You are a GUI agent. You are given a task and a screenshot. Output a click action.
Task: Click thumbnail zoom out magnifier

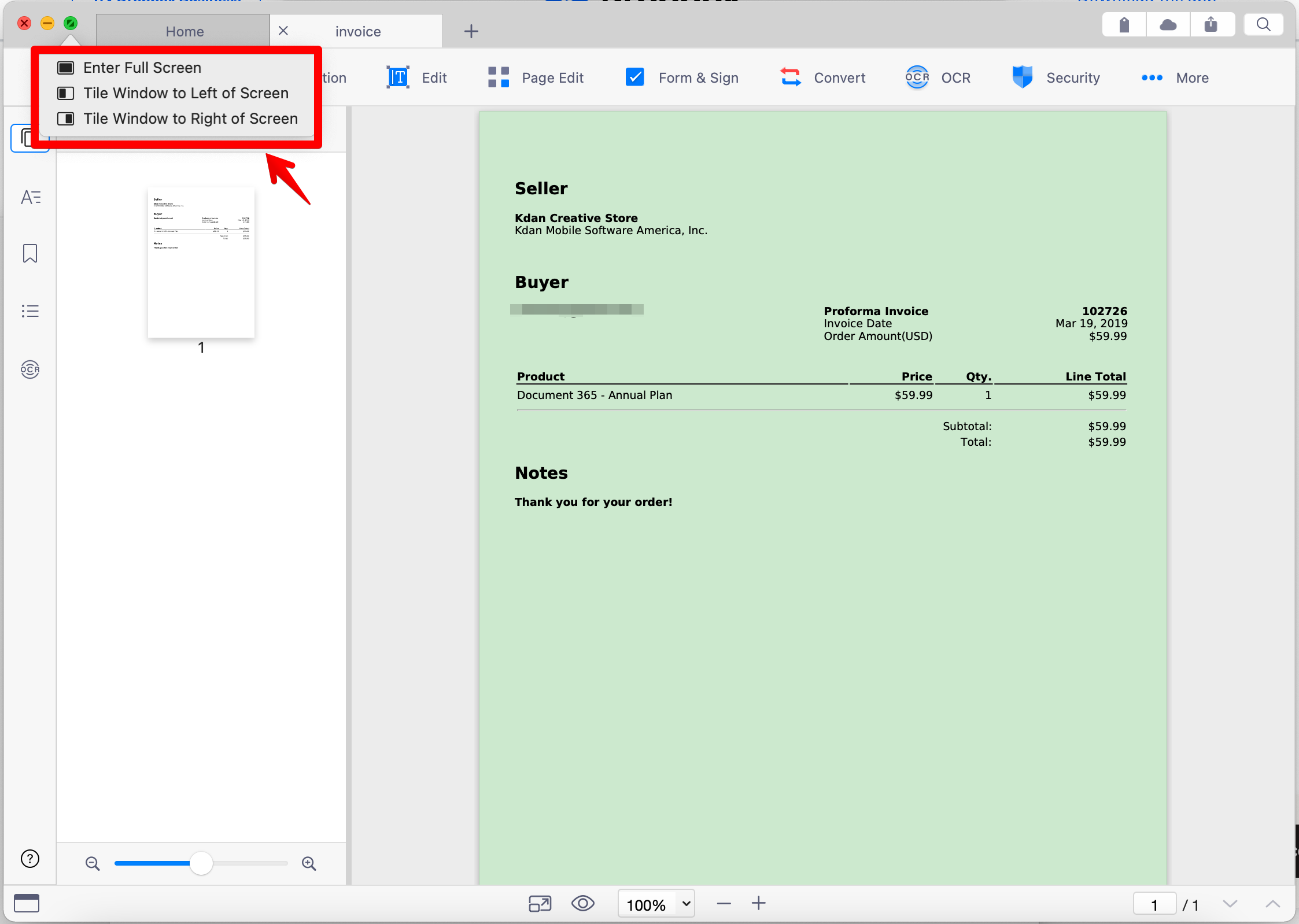(x=93, y=864)
